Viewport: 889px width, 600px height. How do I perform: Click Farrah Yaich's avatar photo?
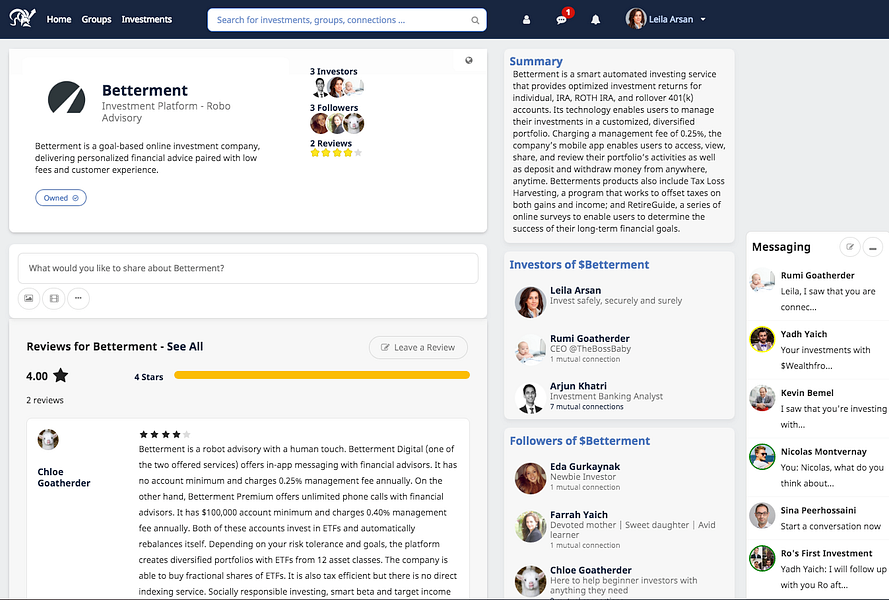click(531, 526)
